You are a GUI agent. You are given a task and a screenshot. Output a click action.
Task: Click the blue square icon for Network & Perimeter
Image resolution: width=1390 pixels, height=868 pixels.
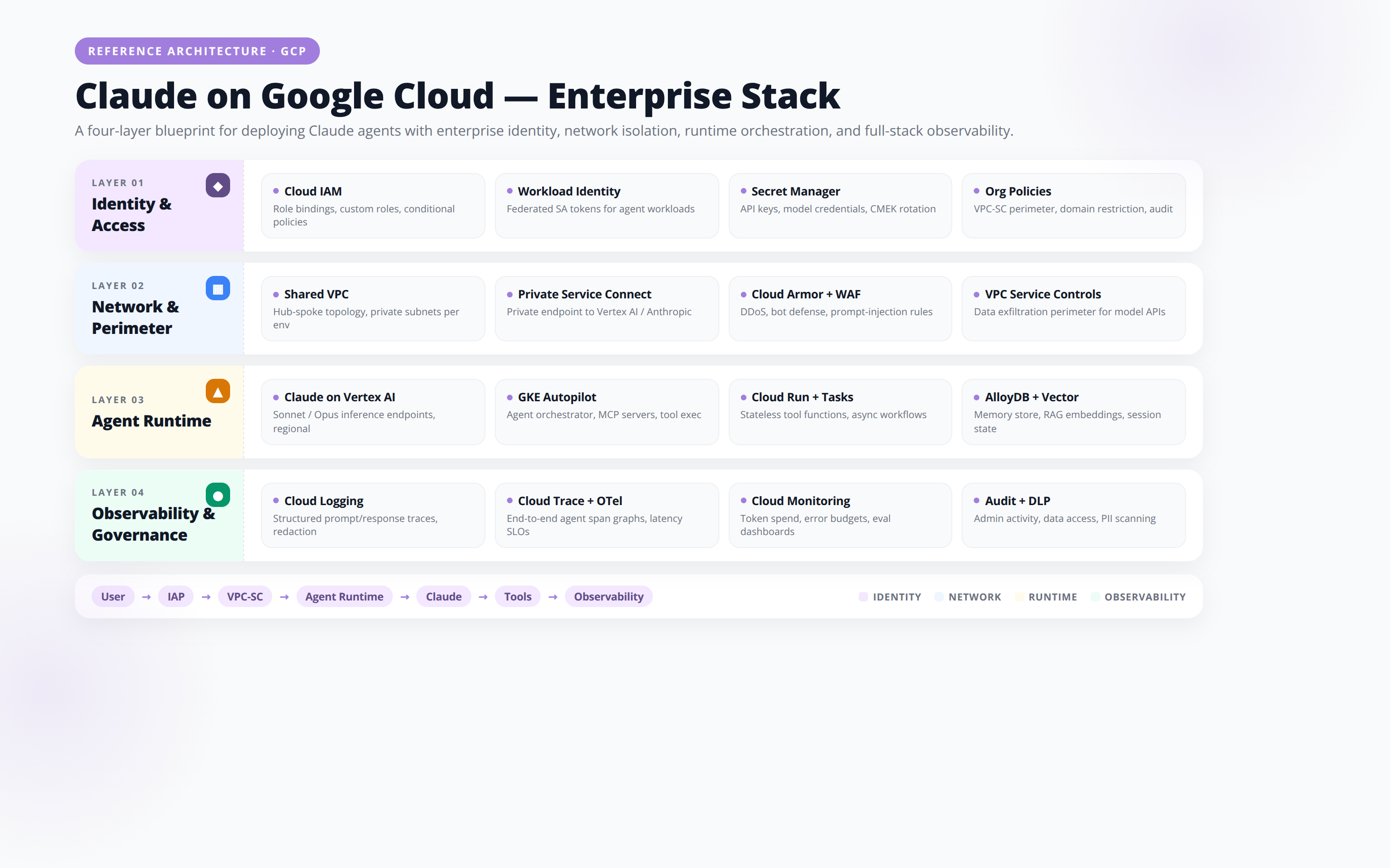(x=217, y=288)
